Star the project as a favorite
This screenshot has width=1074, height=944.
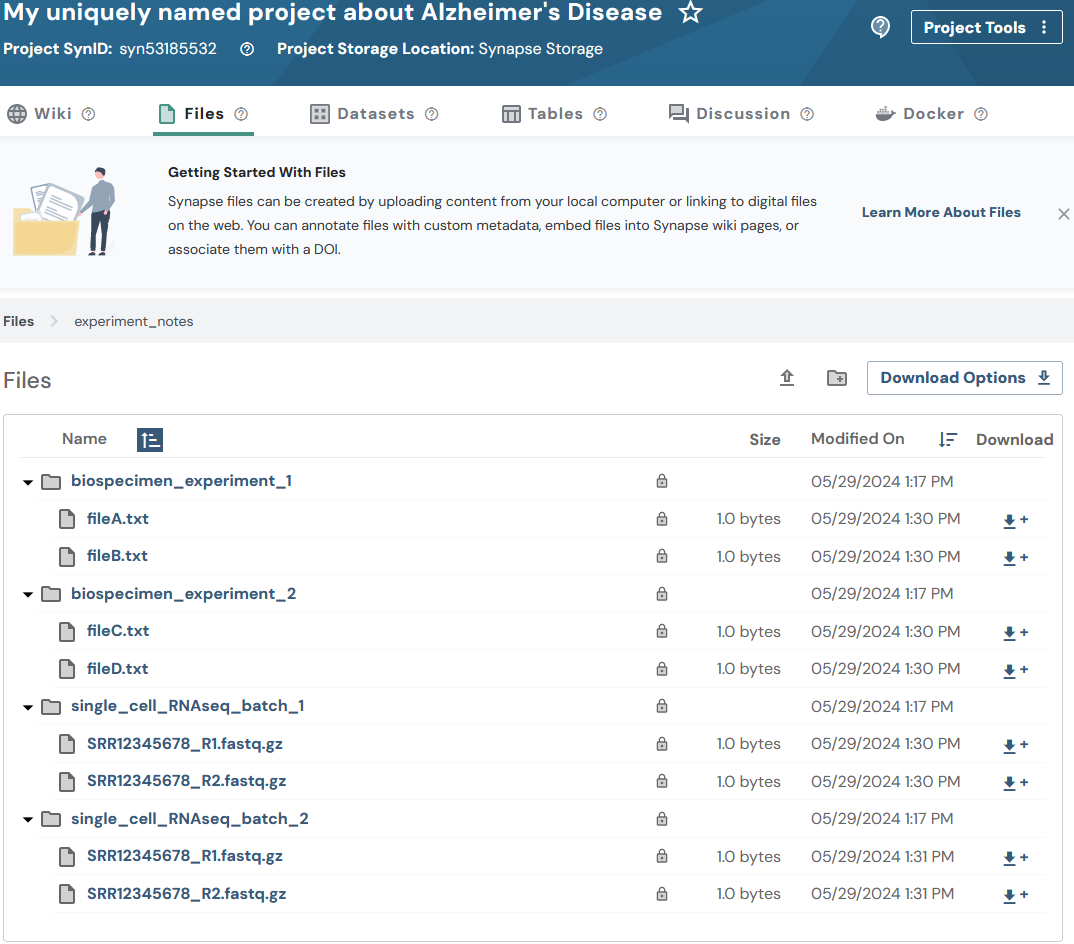click(690, 13)
